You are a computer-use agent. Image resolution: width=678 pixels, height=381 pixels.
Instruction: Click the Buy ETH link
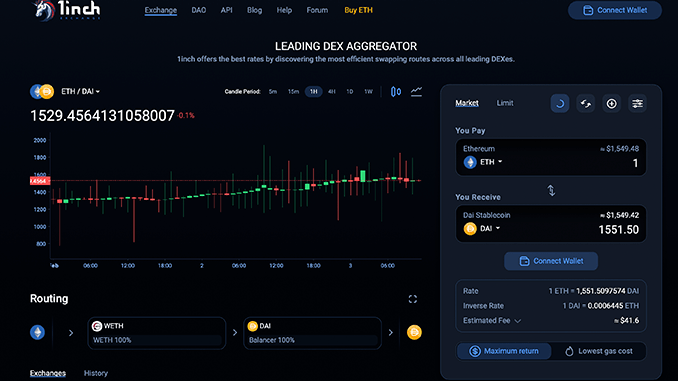pos(358,10)
